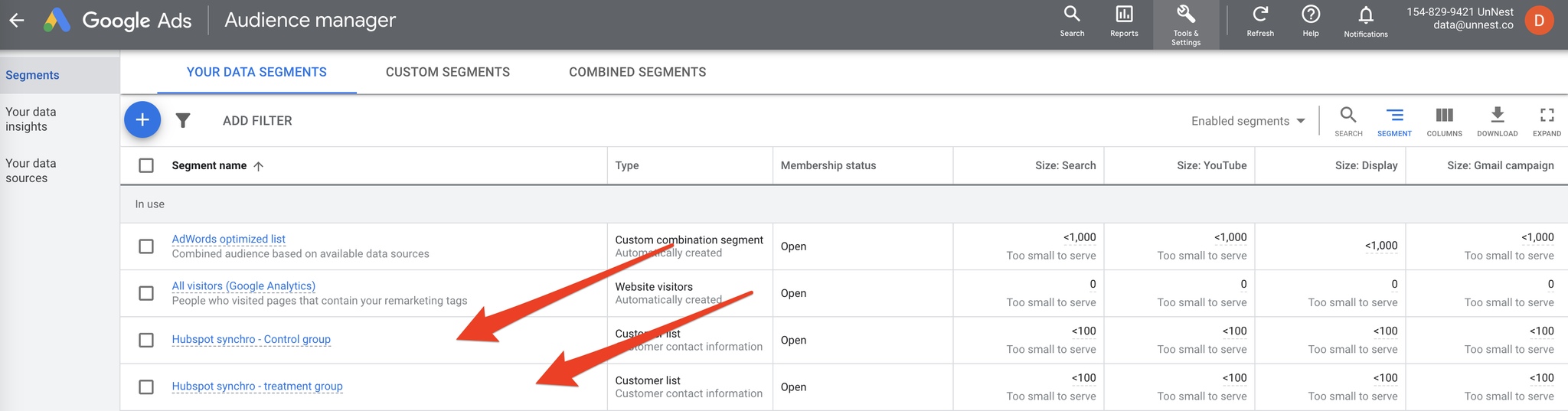Open the Columns icon
The image size is (1568, 411).
tap(1444, 122)
